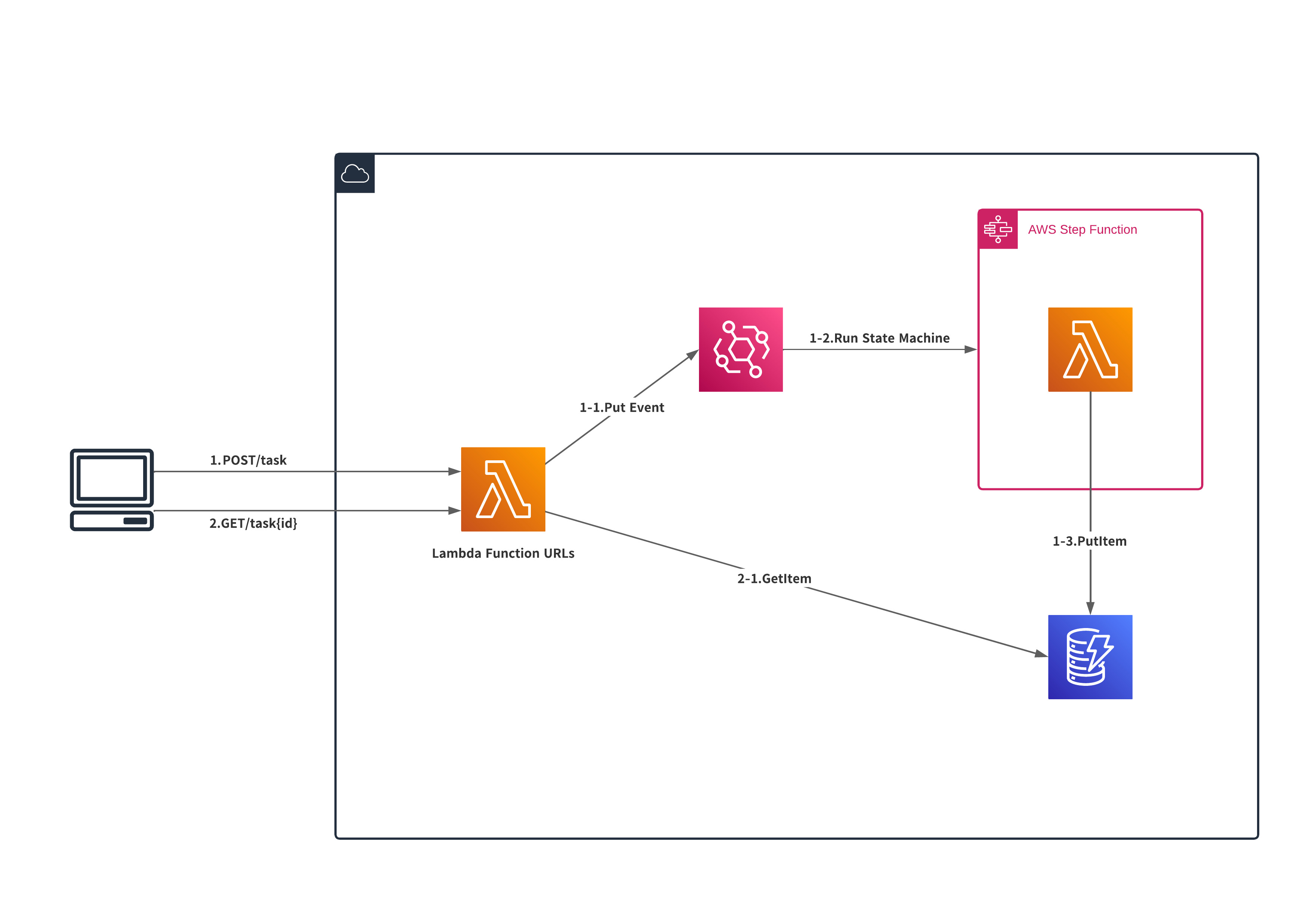Click the 1-1.Put Event label
1307x924 pixels.
click(621, 407)
